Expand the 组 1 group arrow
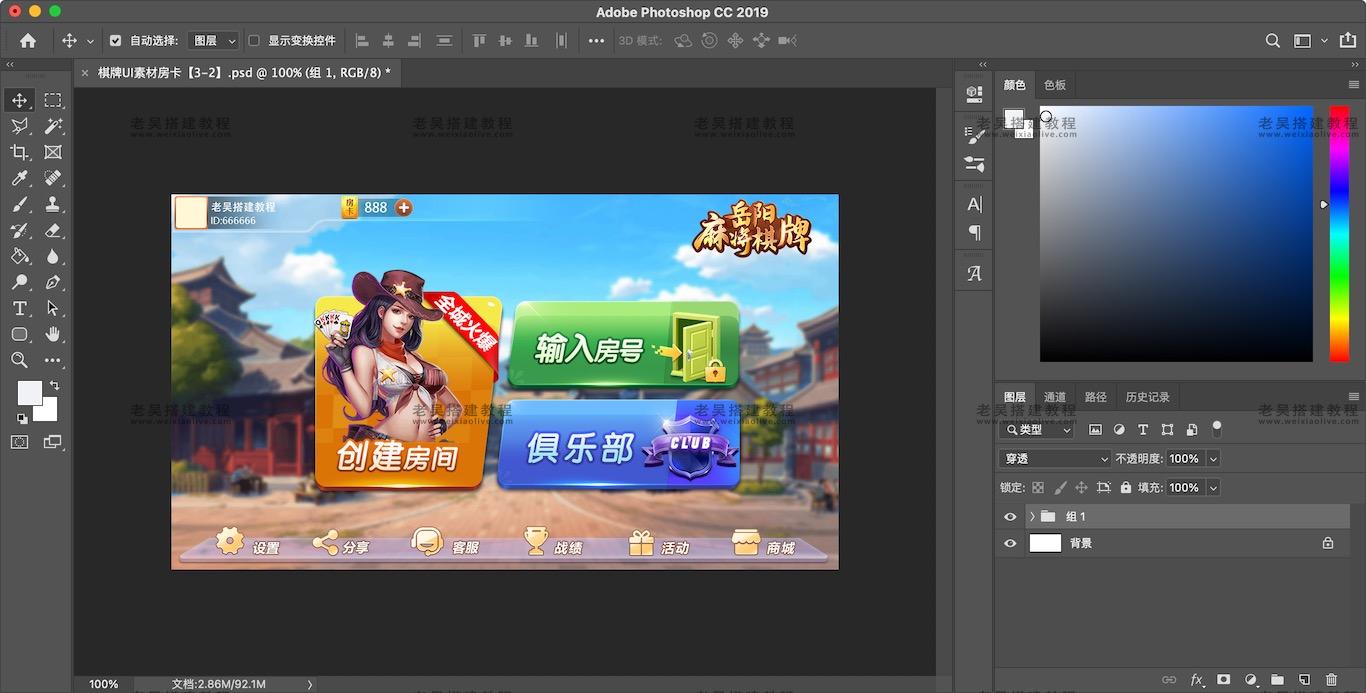The height and width of the screenshot is (693, 1366). (1031, 517)
